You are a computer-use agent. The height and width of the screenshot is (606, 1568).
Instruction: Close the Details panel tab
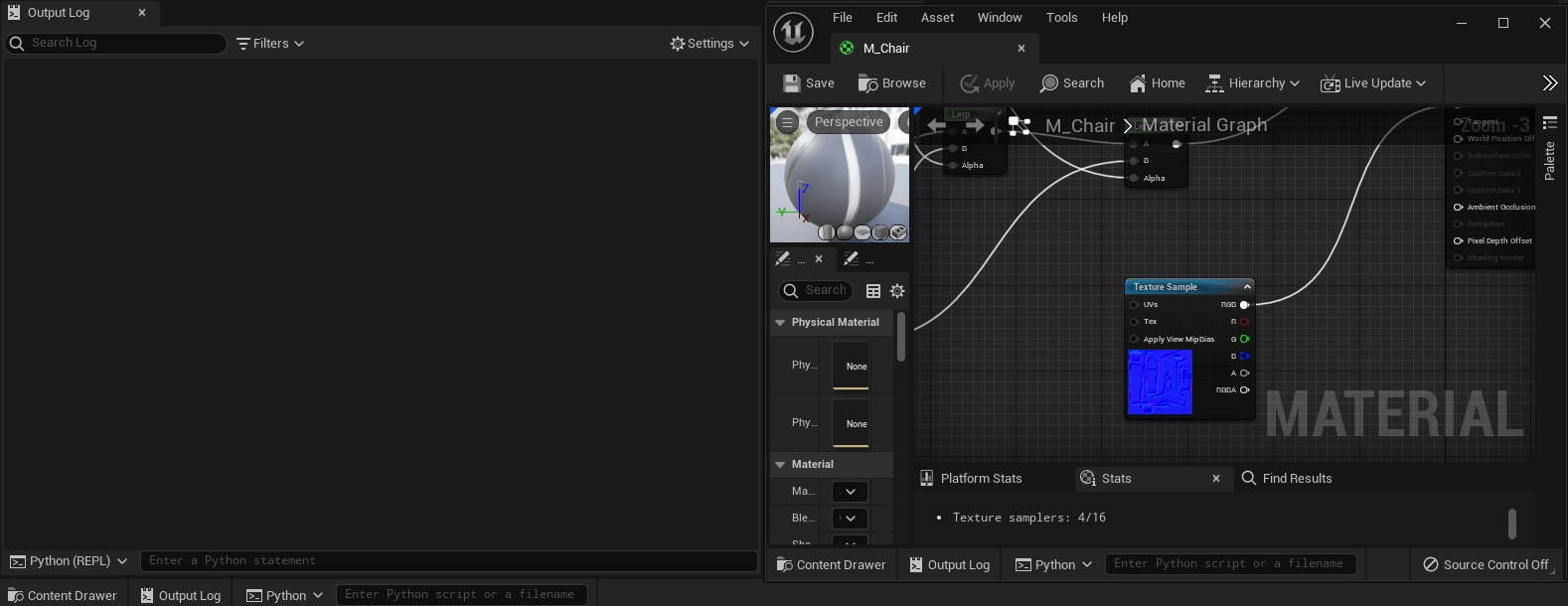[x=819, y=259]
